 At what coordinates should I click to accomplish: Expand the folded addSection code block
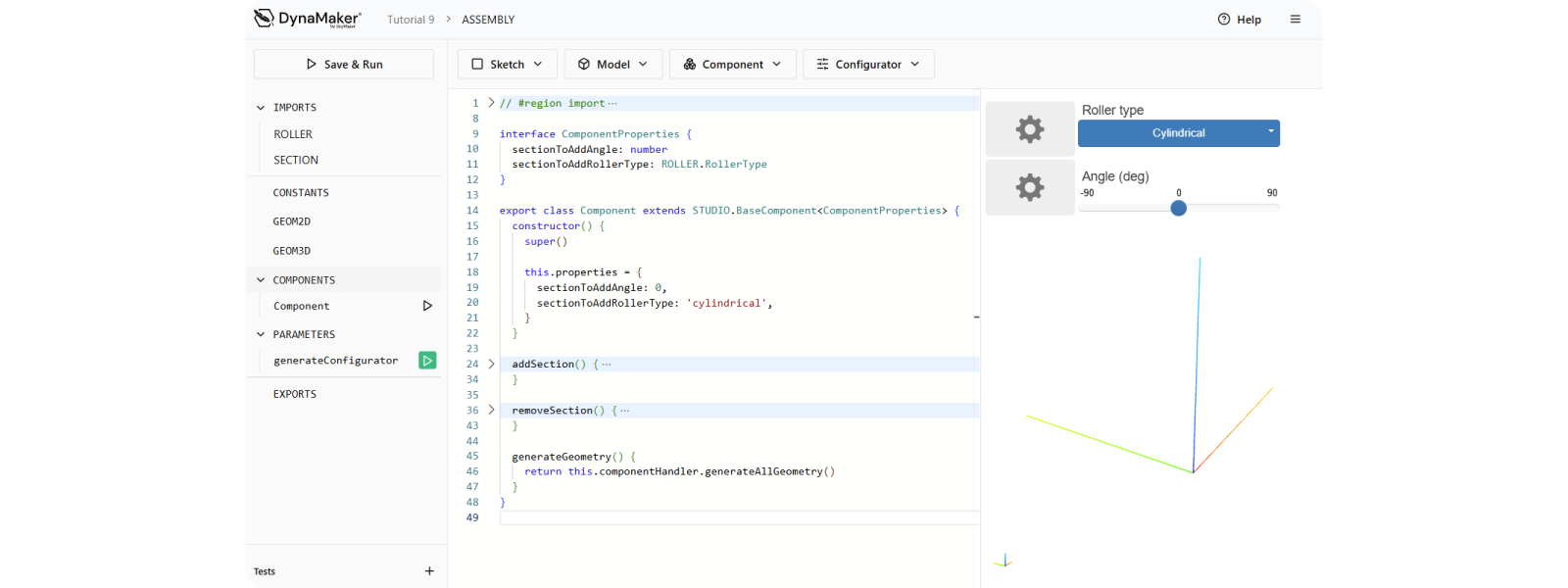pos(492,364)
